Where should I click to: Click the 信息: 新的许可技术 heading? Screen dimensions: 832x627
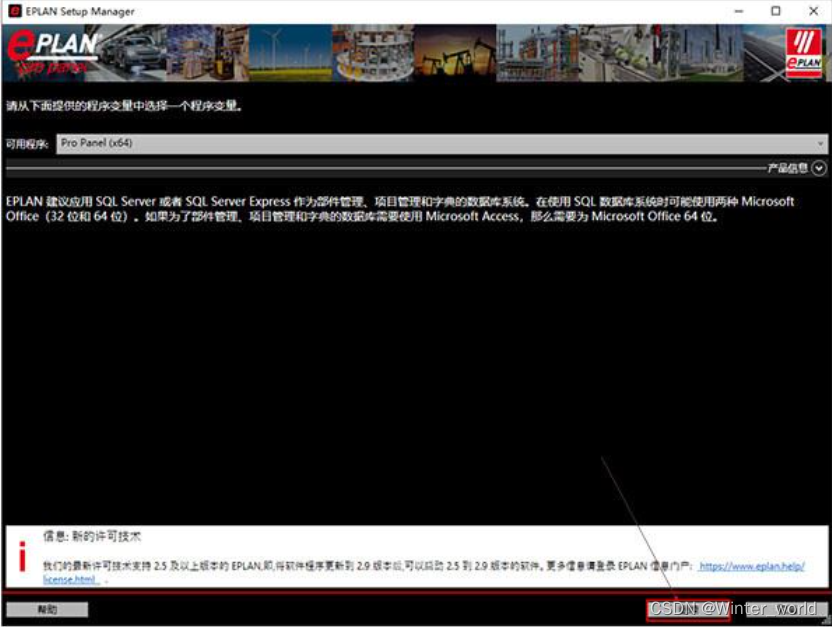click(x=92, y=536)
